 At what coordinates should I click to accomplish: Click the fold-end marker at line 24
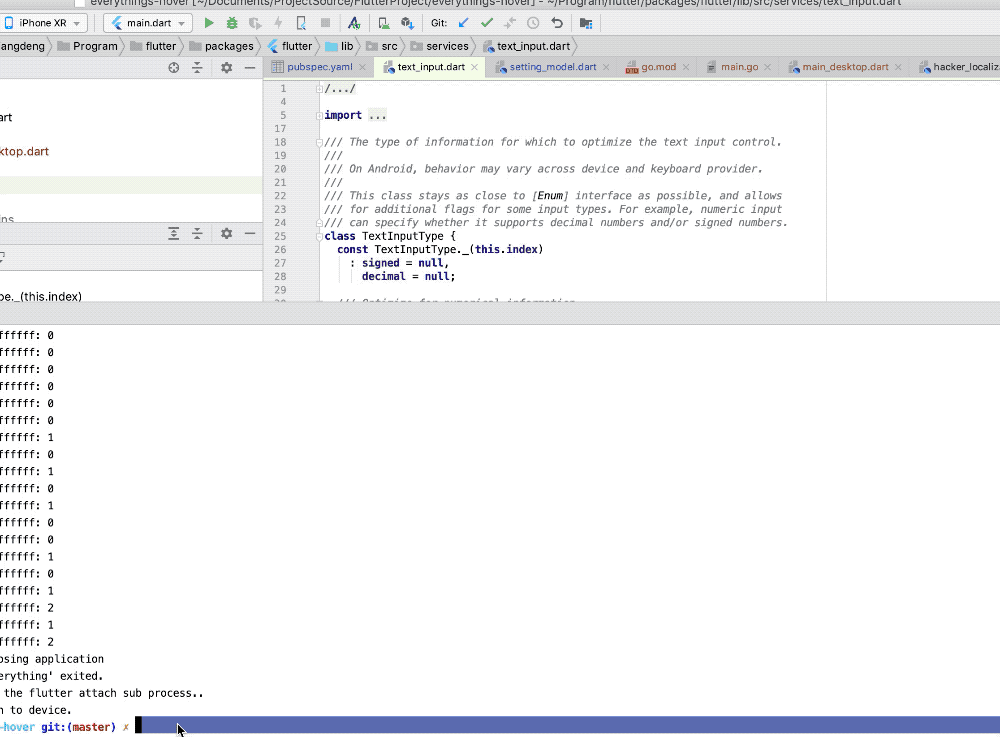point(320,223)
